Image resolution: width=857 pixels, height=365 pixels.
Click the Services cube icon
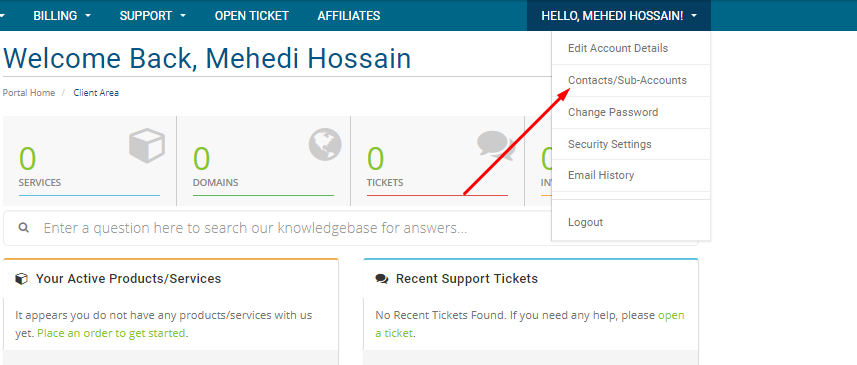point(147,145)
